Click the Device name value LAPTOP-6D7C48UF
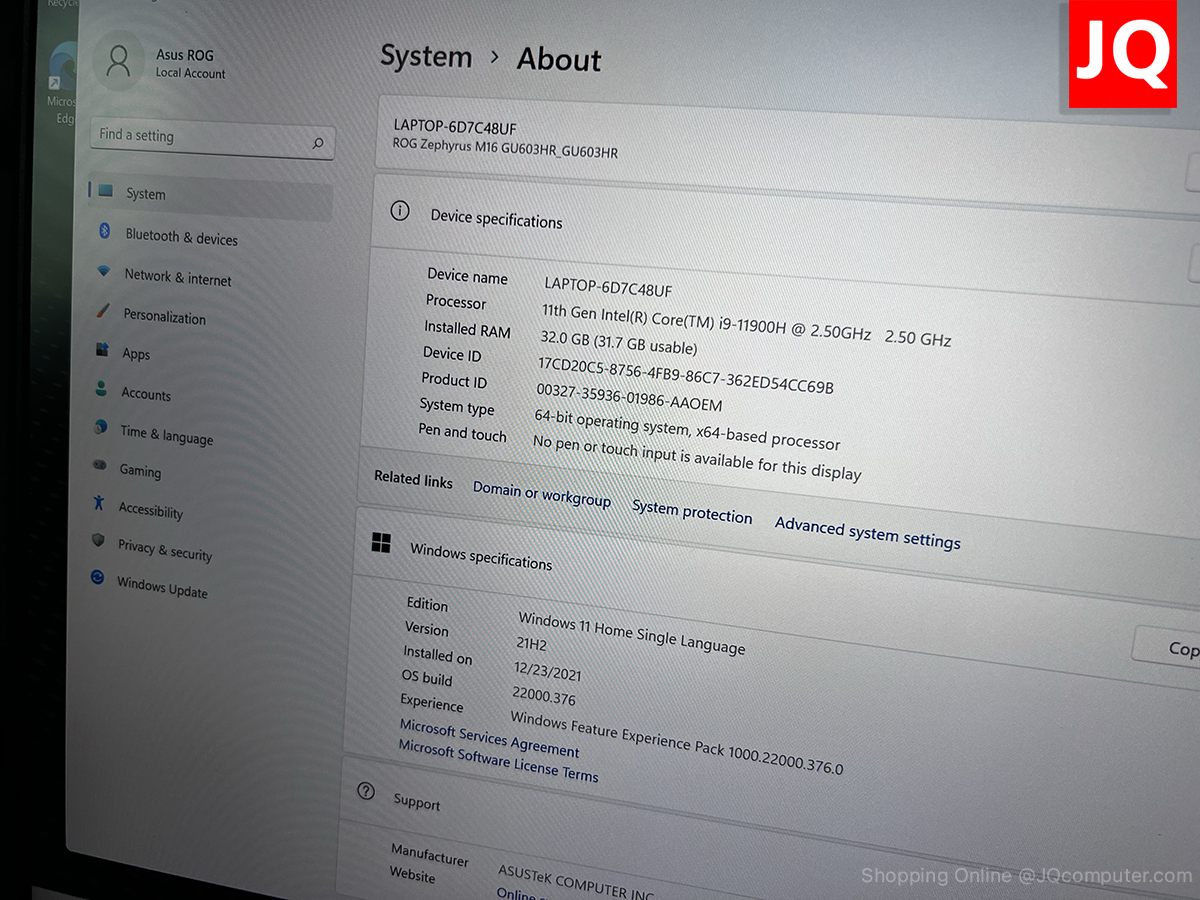Screen dimensions: 1200x900 point(608,288)
